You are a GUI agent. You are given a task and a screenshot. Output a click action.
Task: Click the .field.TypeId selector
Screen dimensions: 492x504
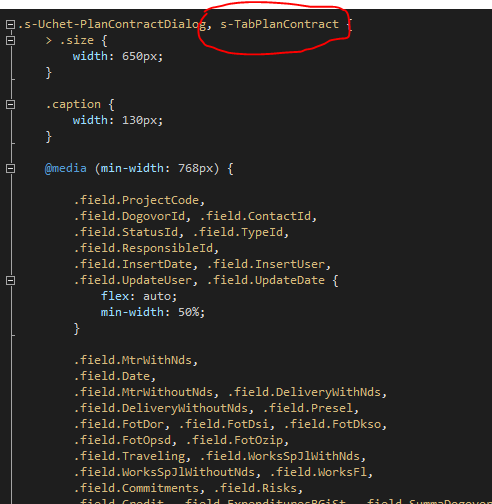point(238,232)
